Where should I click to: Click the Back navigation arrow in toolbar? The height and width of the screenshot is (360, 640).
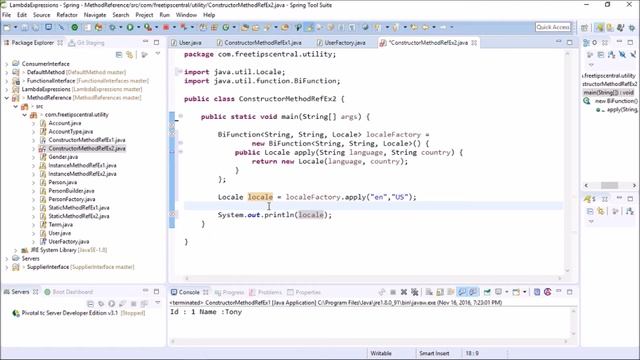pos(426,27)
